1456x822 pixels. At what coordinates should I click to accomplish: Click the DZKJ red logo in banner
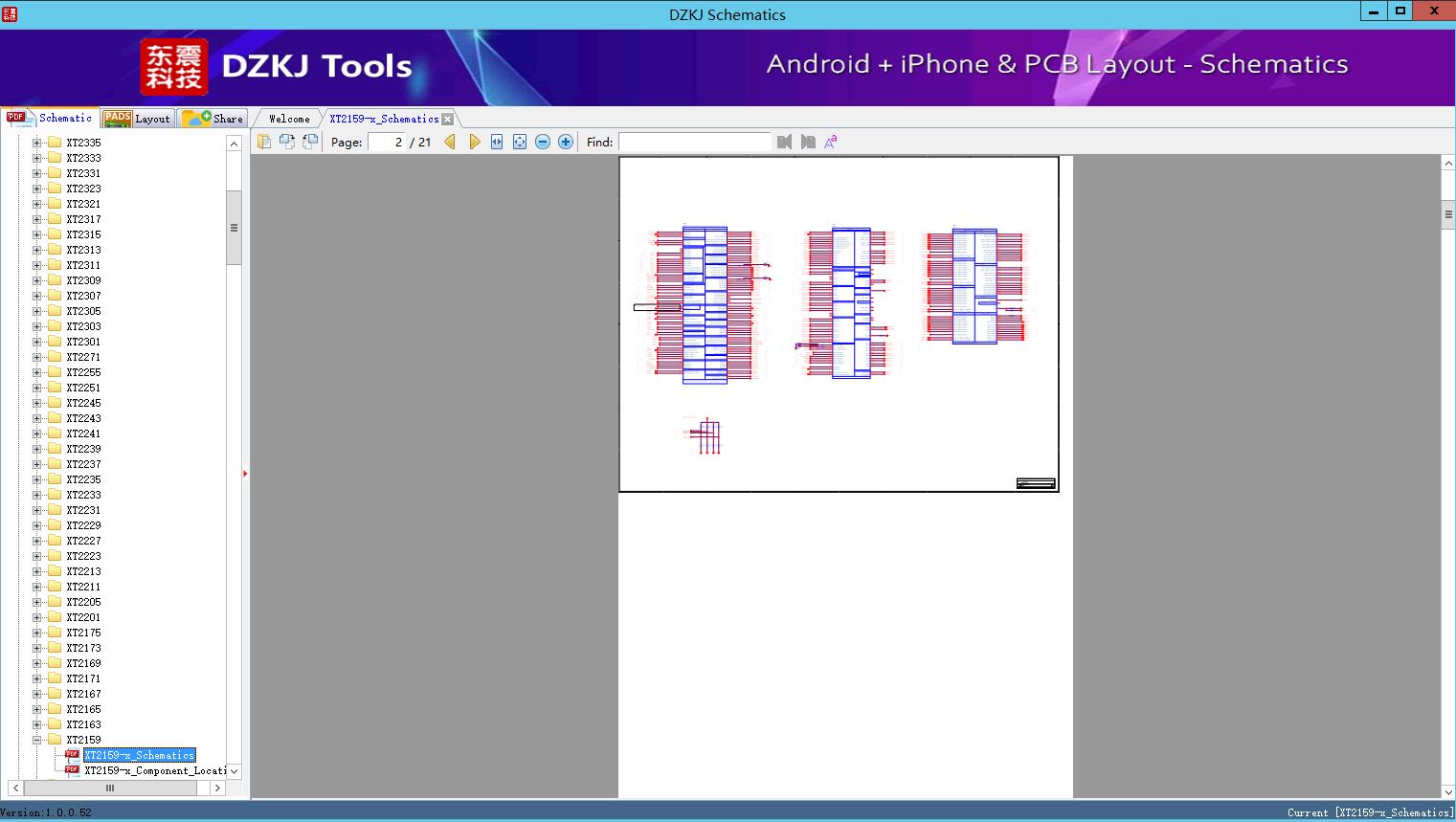(x=174, y=66)
